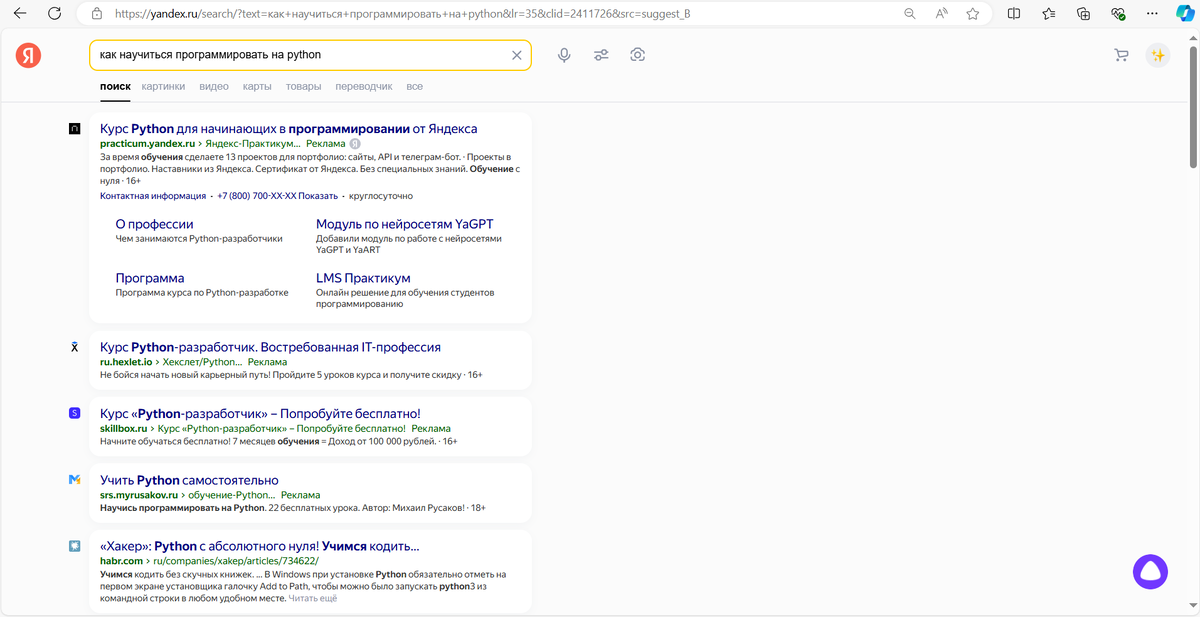
Task: Search by image camera icon
Action: pos(638,55)
